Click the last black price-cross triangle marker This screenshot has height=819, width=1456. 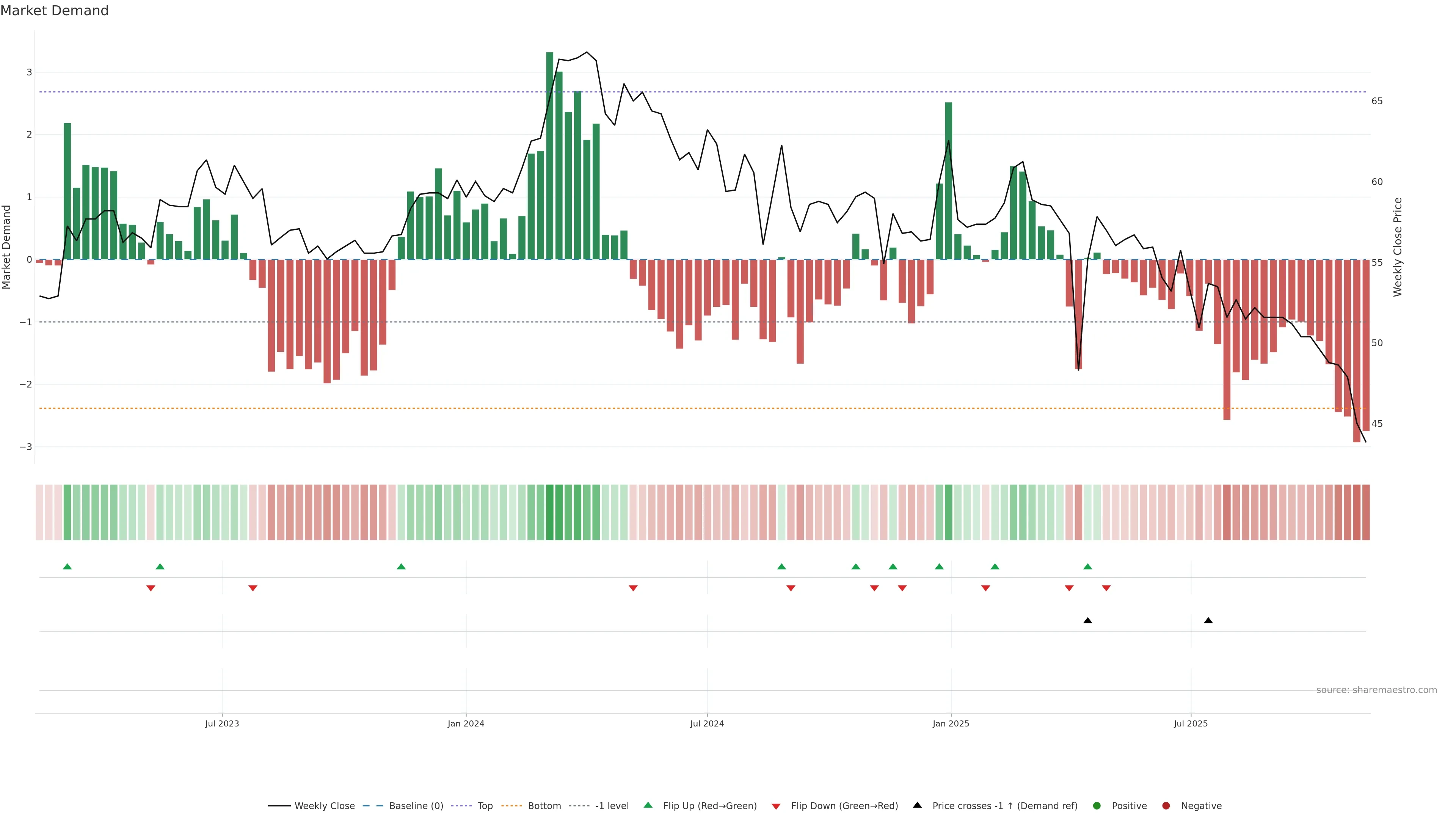1208,621
